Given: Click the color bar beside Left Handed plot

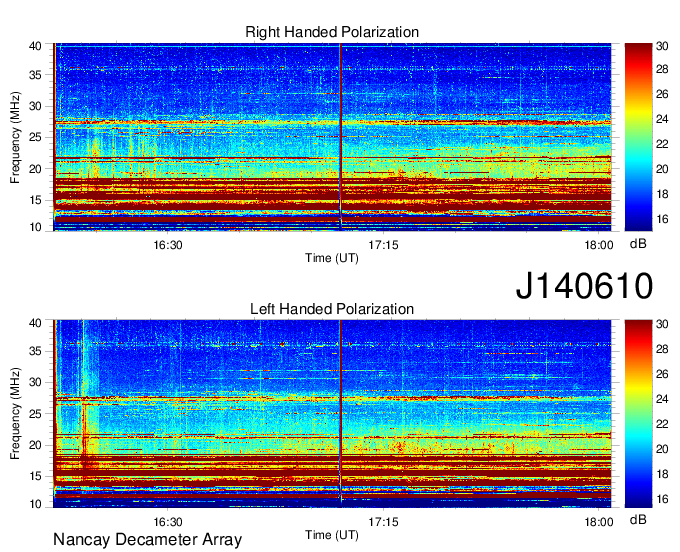Looking at the screenshot, I should pos(638,414).
